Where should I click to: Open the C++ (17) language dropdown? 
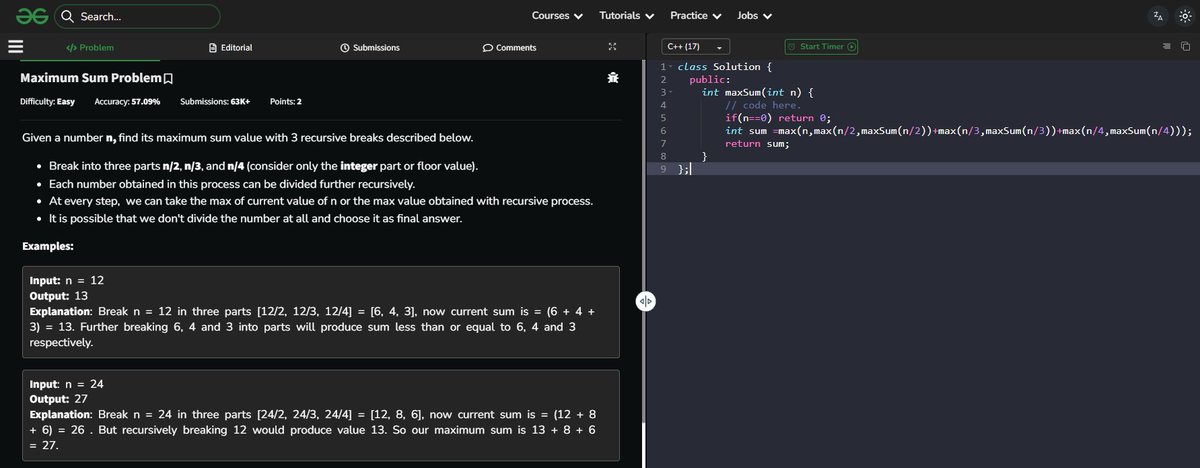(695, 47)
